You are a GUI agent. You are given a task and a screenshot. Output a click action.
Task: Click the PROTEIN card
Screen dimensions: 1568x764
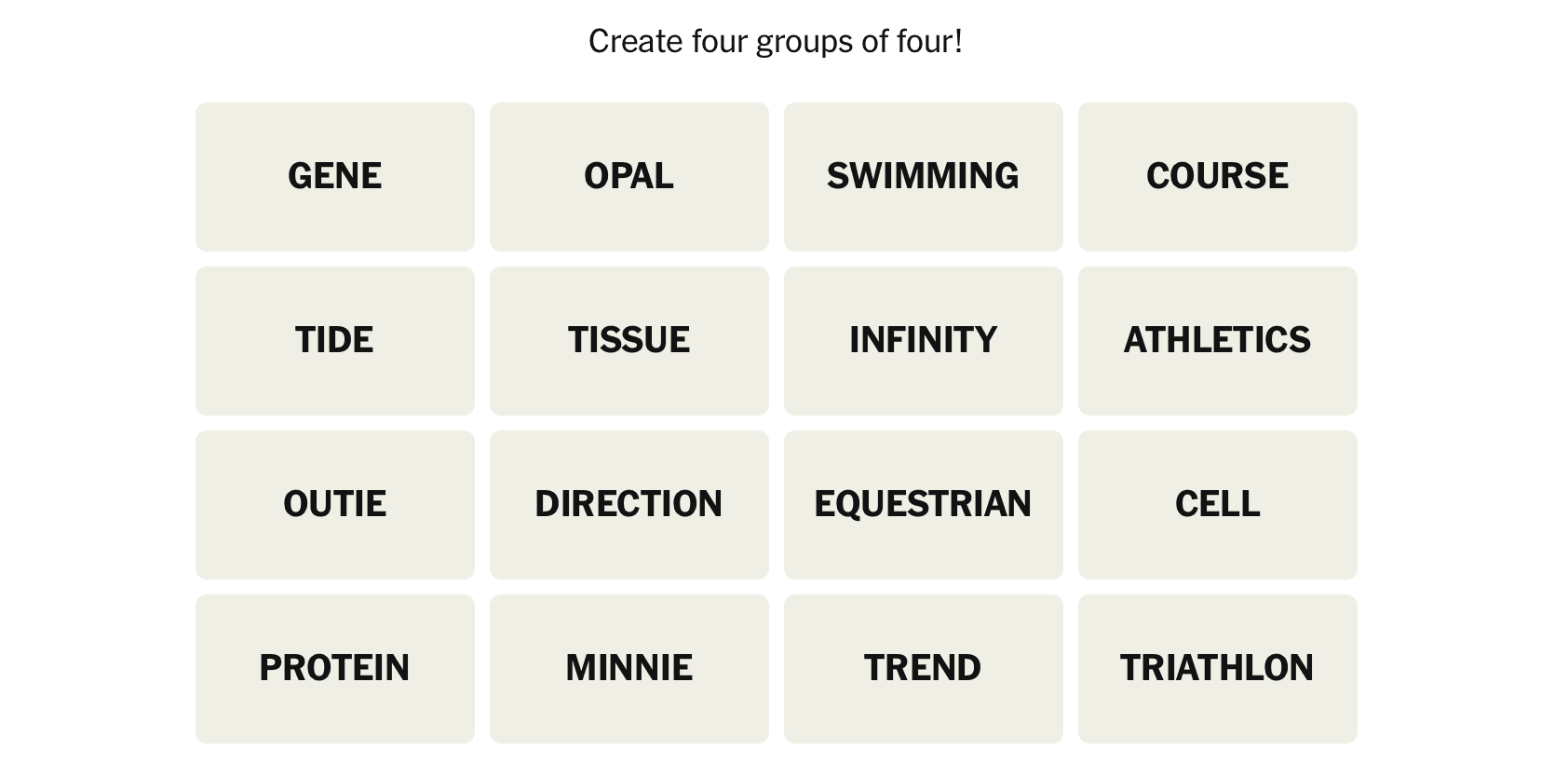[x=334, y=668]
